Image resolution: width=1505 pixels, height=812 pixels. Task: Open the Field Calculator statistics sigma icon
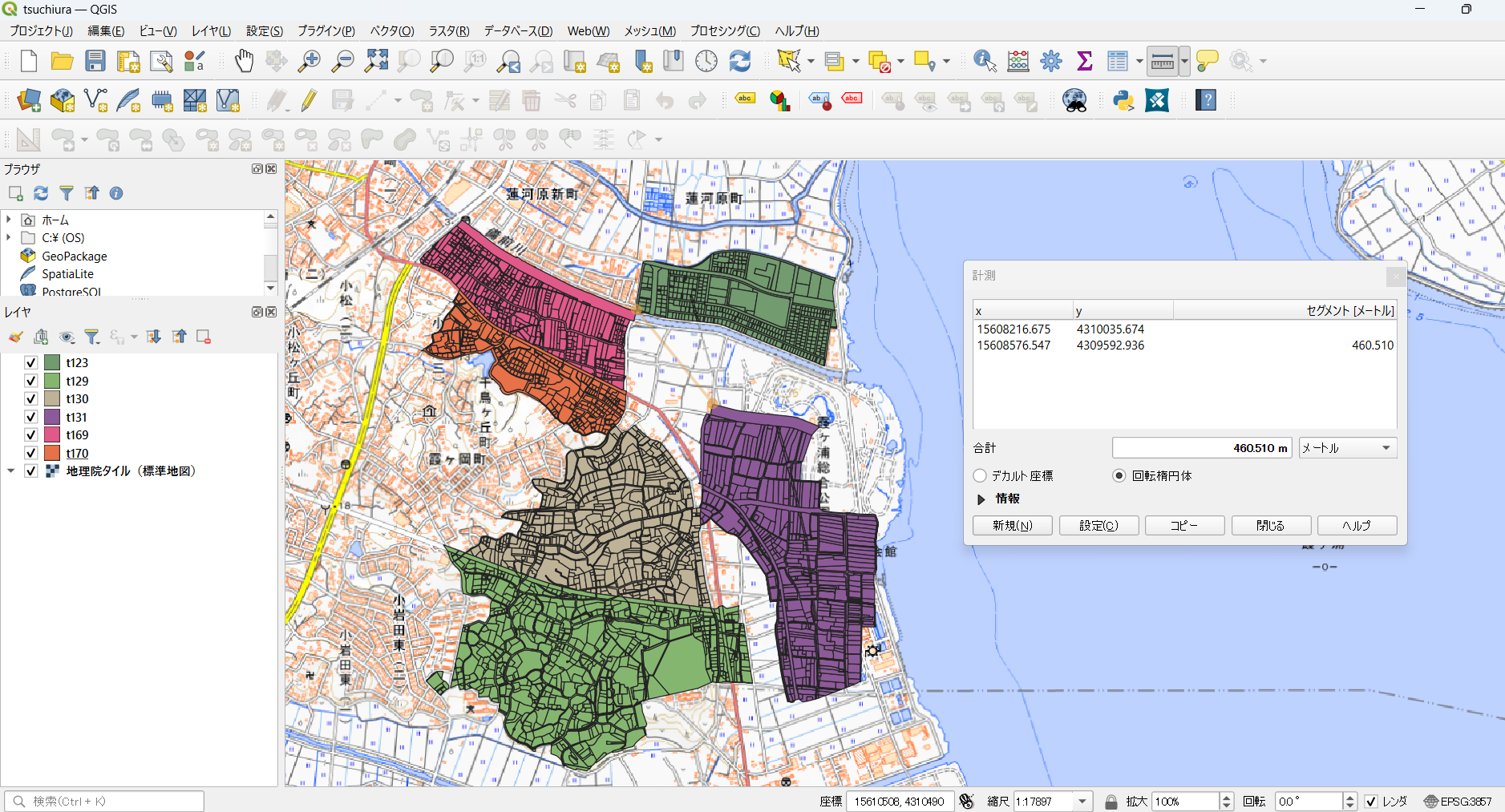point(1084,61)
